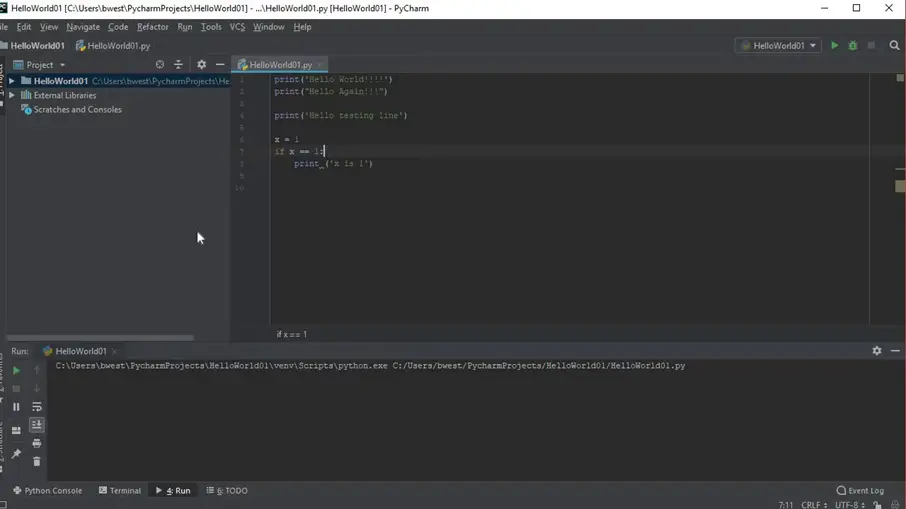906x509 pixels.
Task: Open the Refactor menu
Action: coord(153,27)
